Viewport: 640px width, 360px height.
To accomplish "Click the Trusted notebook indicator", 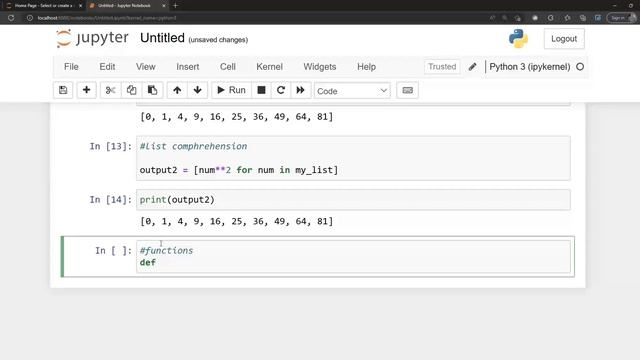I will (x=442, y=67).
